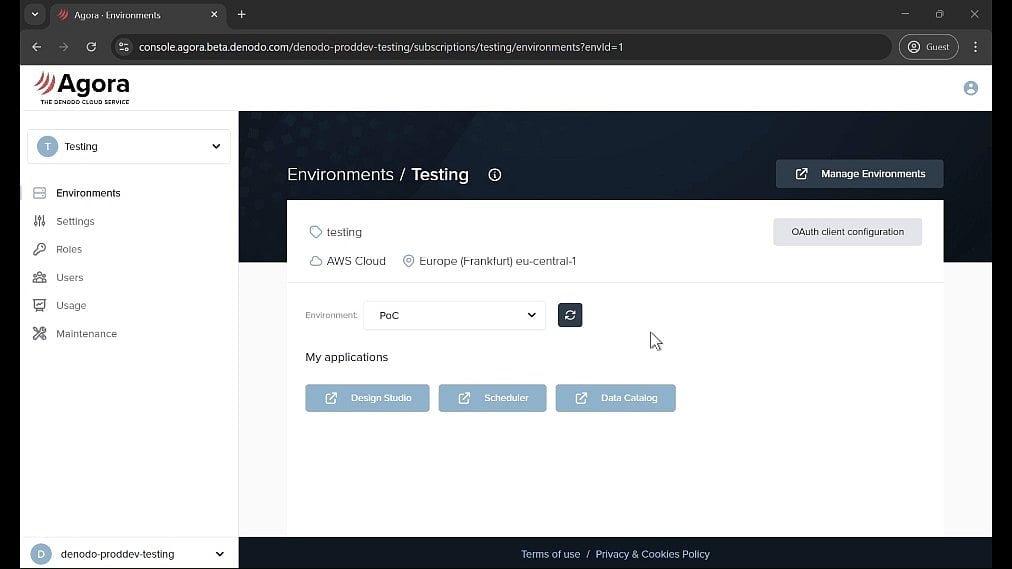Click the site information icon in address bar
Screen dimensions: 1012x569
point(123,47)
